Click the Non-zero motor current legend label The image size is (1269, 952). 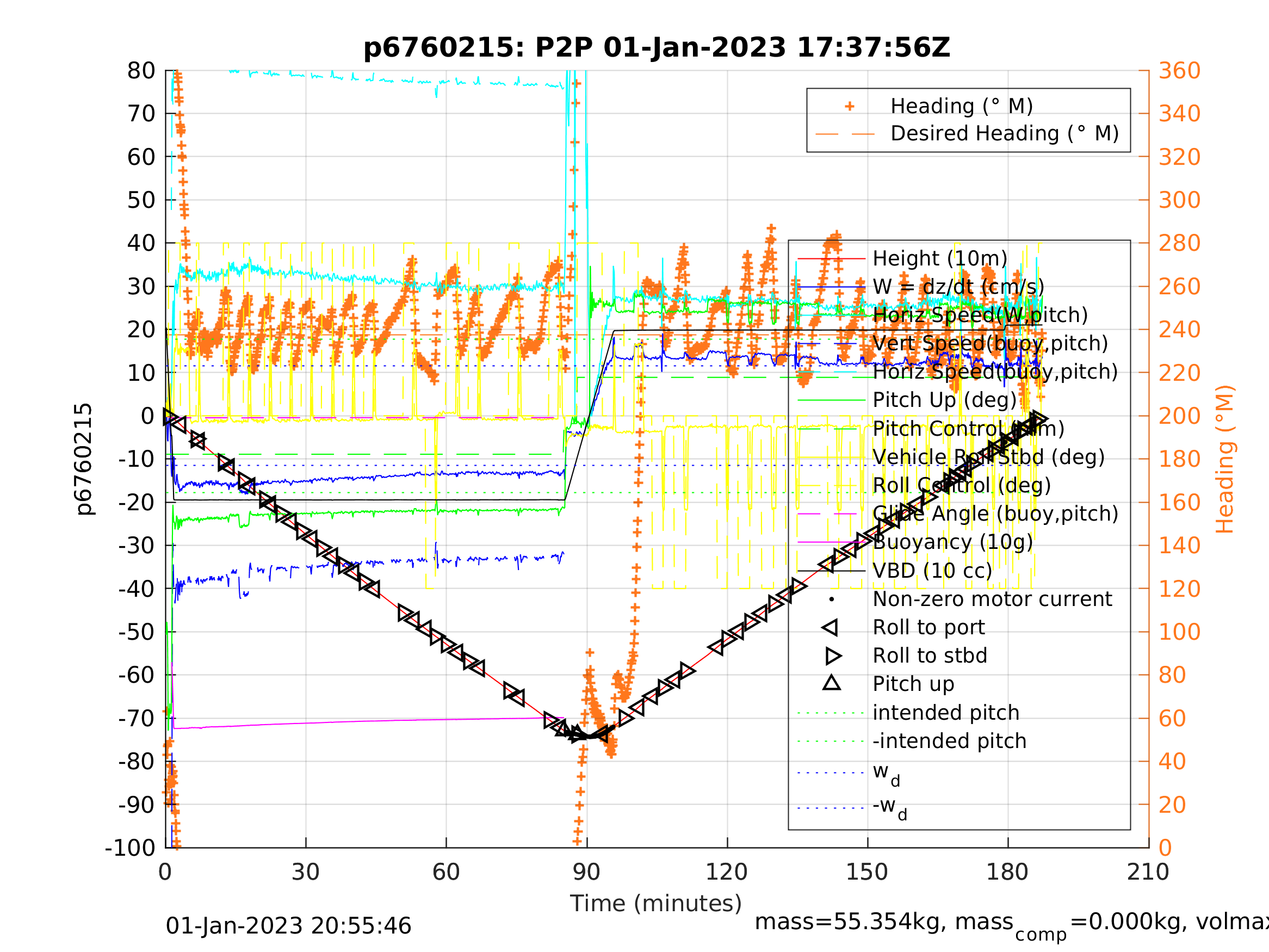point(993,598)
